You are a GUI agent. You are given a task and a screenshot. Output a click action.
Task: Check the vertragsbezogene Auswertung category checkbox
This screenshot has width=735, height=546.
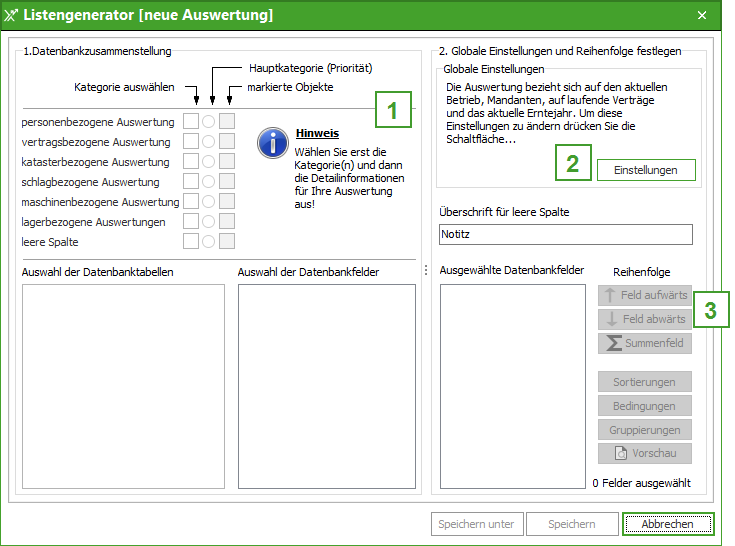(x=191, y=141)
